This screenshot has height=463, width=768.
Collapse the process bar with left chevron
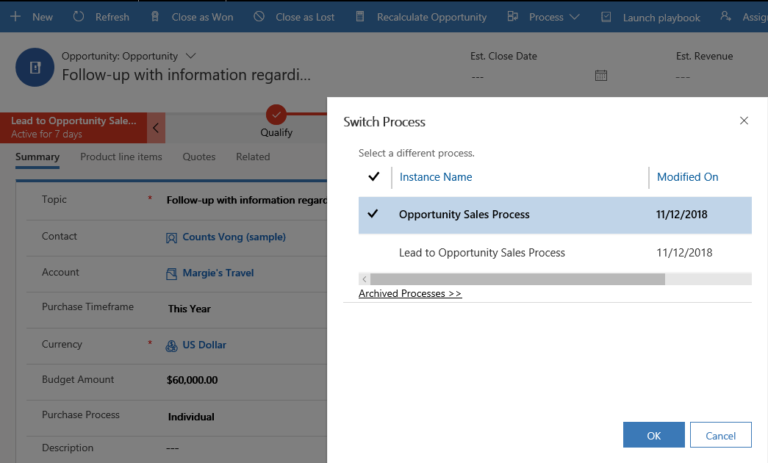[x=156, y=127]
